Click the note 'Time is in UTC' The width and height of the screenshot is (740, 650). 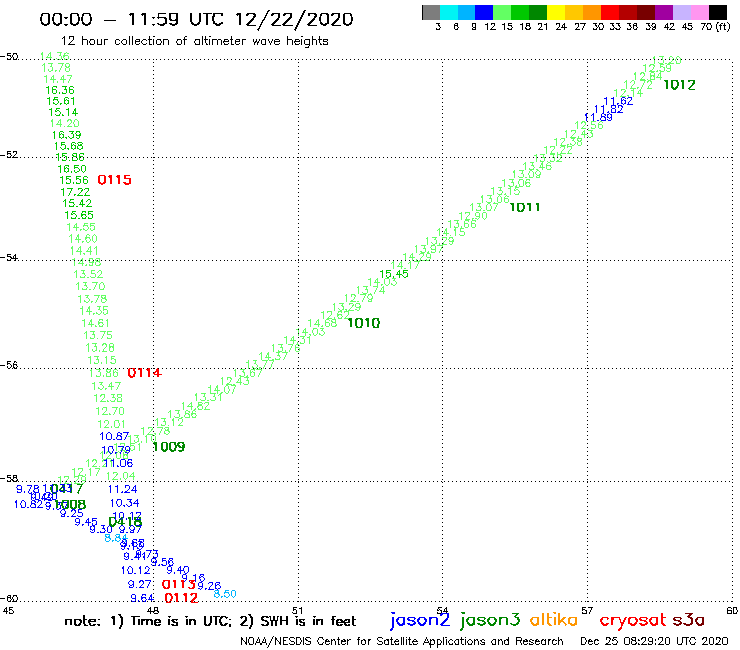coord(181,621)
